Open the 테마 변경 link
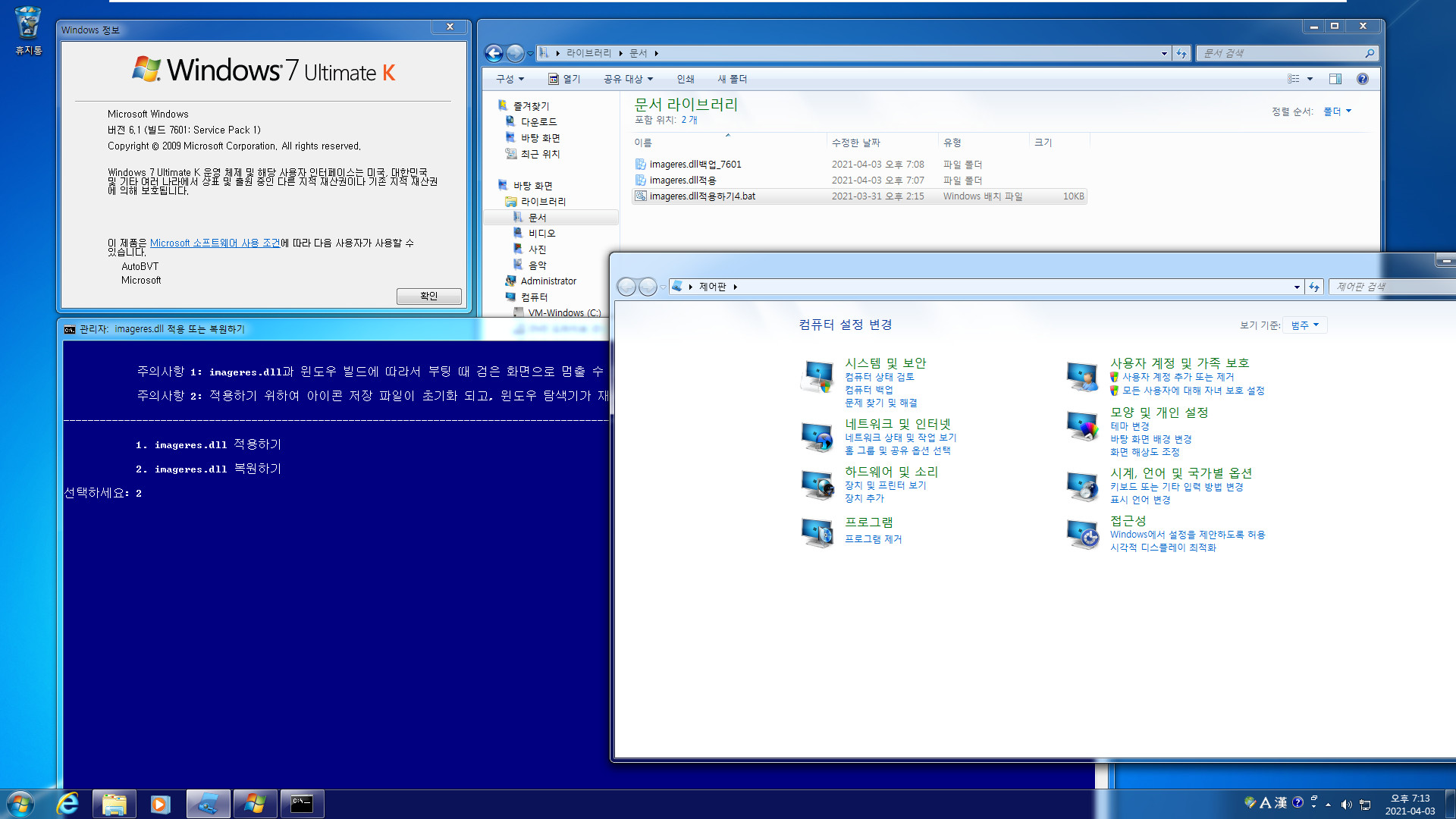This screenshot has width=1456, height=819. (x=1130, y=426)
